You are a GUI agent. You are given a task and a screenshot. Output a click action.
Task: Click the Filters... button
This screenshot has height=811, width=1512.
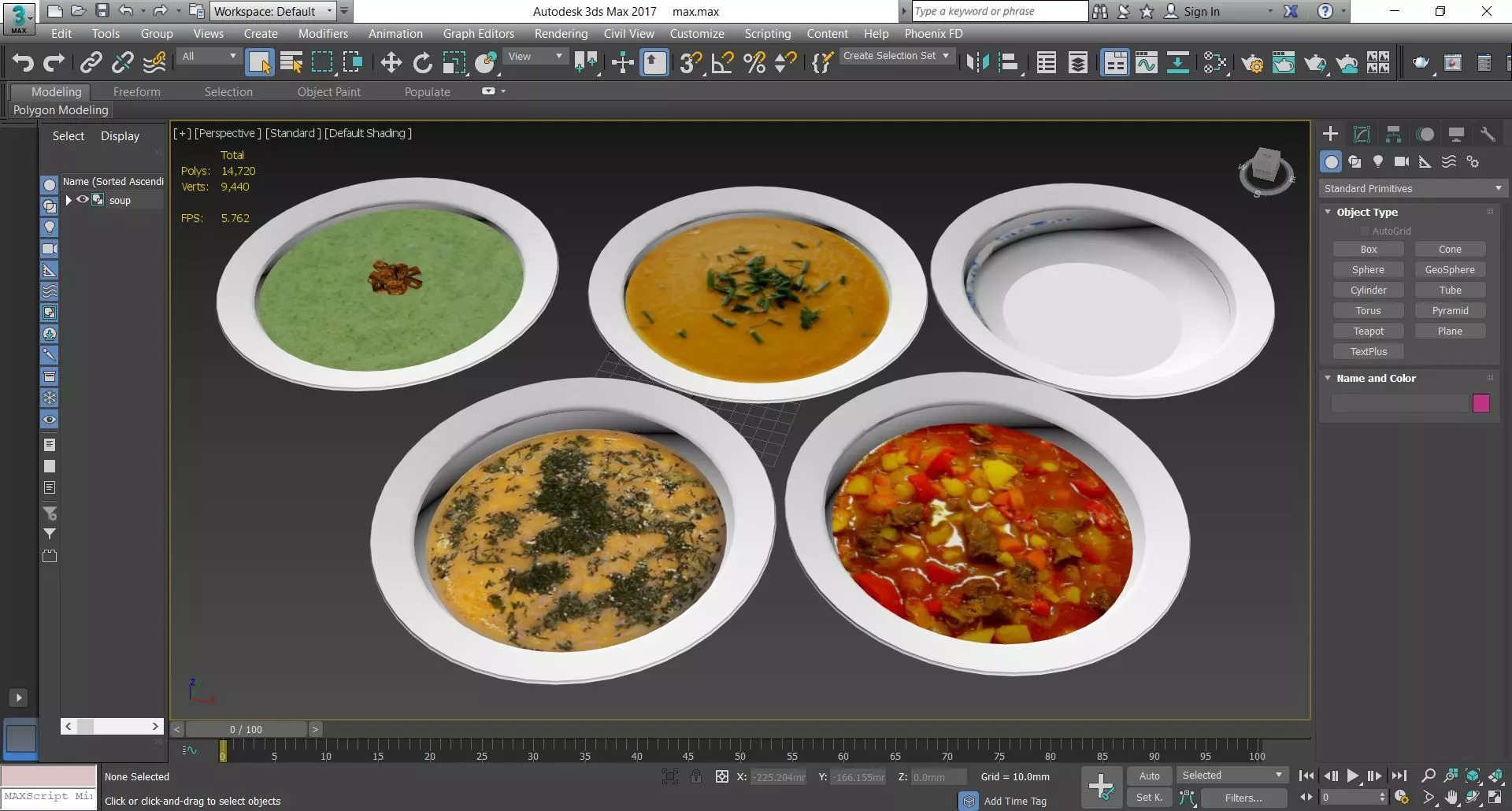click(1243, 798)
